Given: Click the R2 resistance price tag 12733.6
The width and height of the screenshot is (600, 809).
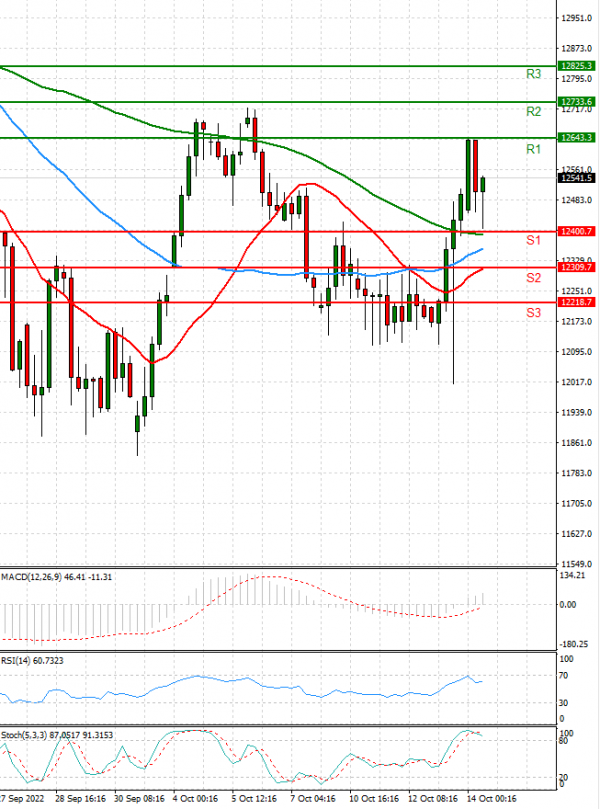Looking at the screenshot, I should click(x=576, y=102).
